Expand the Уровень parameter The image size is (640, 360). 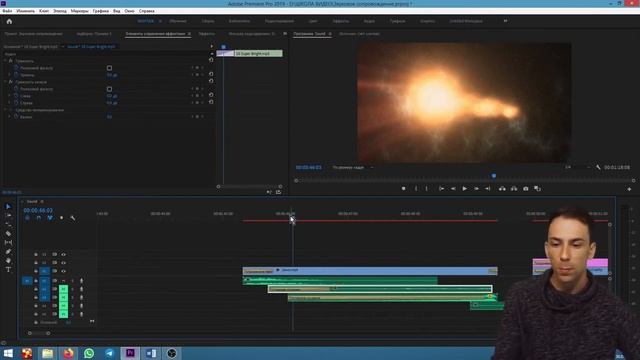tap(10, 75)
